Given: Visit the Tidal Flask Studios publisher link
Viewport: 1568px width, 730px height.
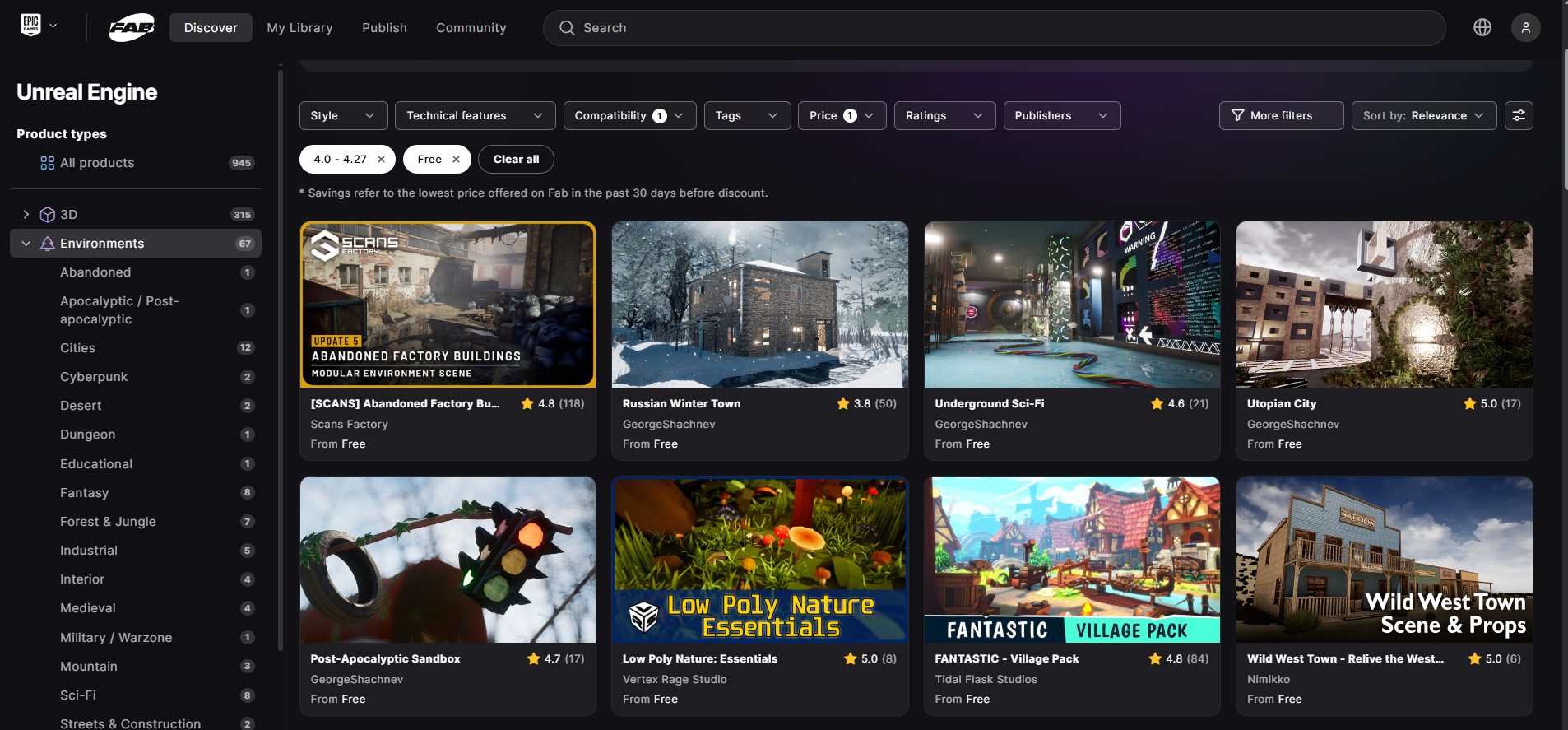Looking at the screenshot, I should pyautogui.click(x=986, y=680).
